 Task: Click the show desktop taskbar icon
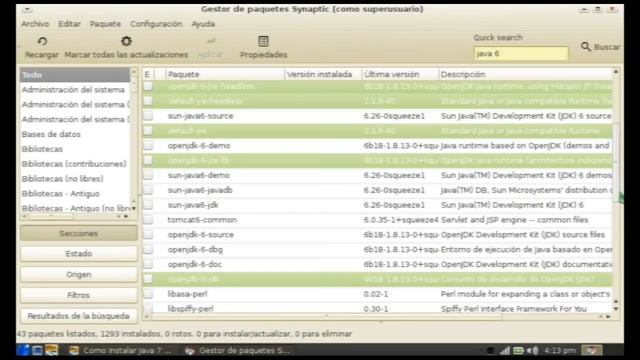pyautogui.click(x=37, y=350)
